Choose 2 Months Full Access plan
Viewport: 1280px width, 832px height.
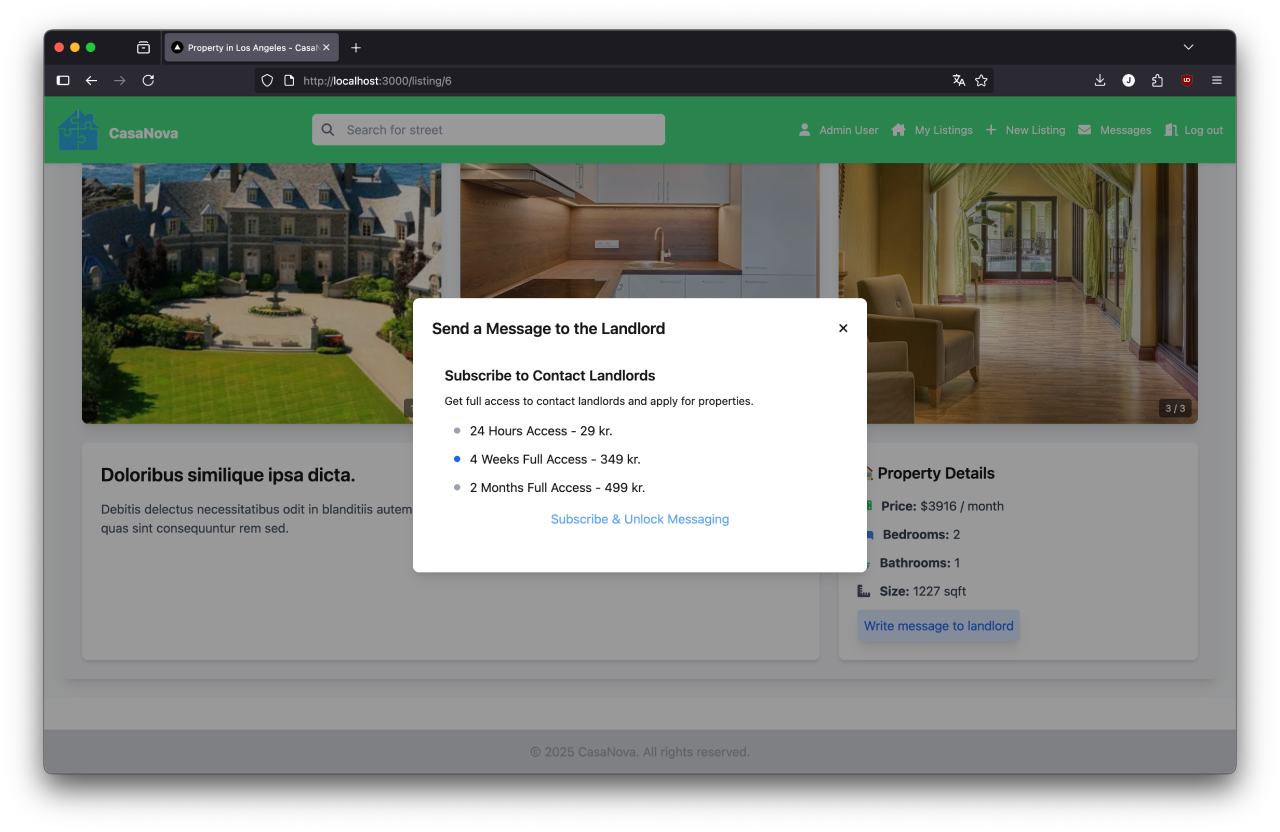click(556, 488)
